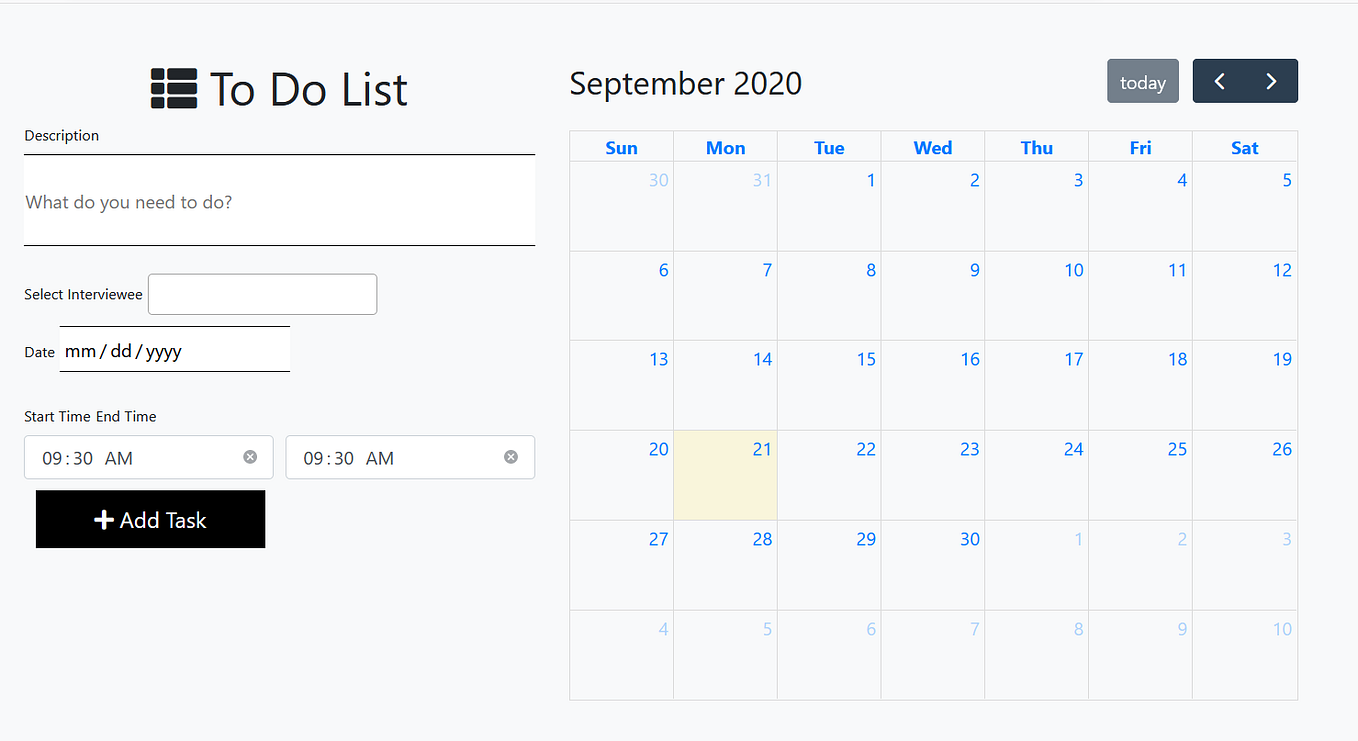Click the Wed column header
Screen dimensions: 1358x741
932,147
